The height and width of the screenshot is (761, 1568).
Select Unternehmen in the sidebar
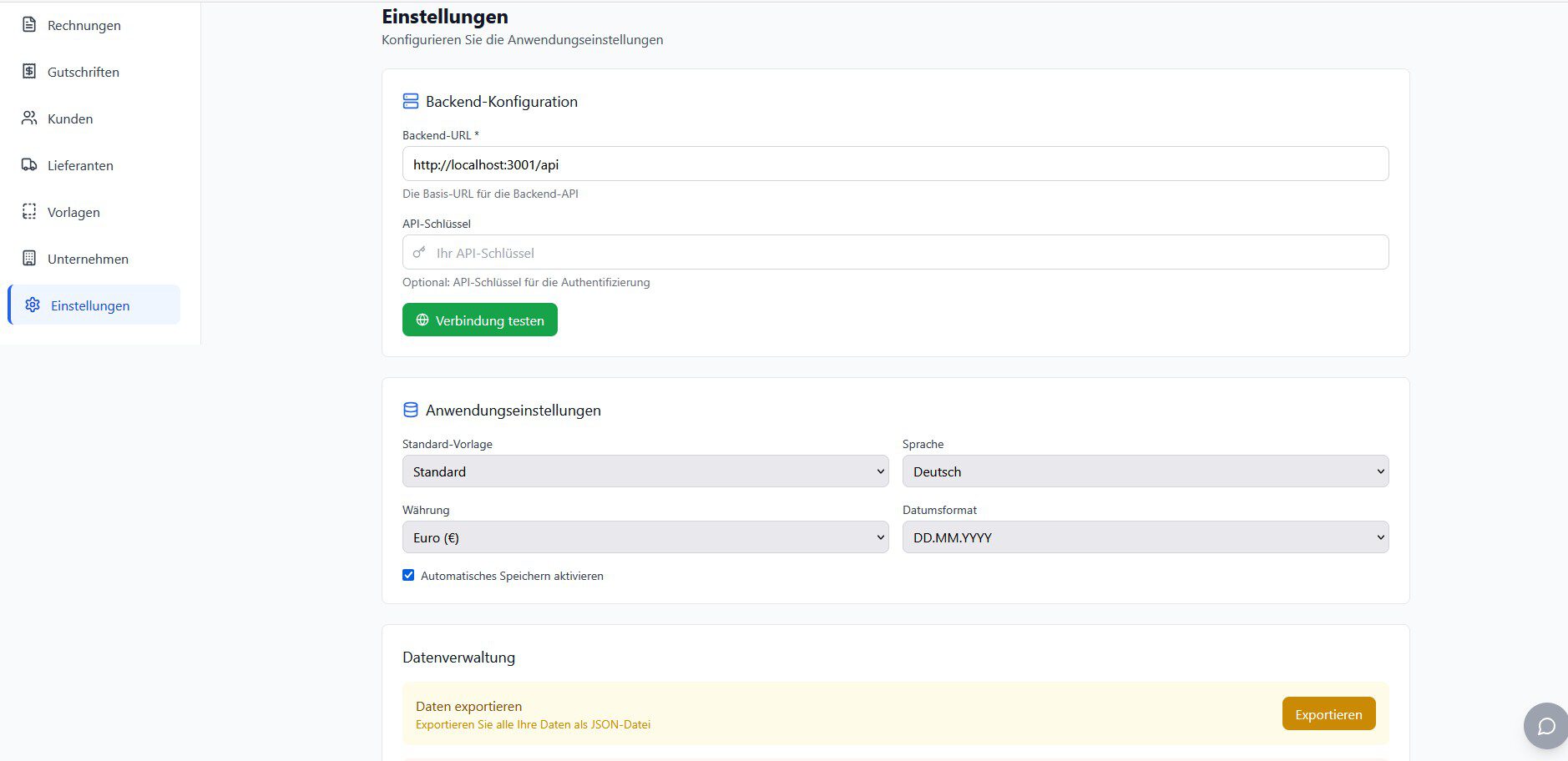click(x=94, y=259)
